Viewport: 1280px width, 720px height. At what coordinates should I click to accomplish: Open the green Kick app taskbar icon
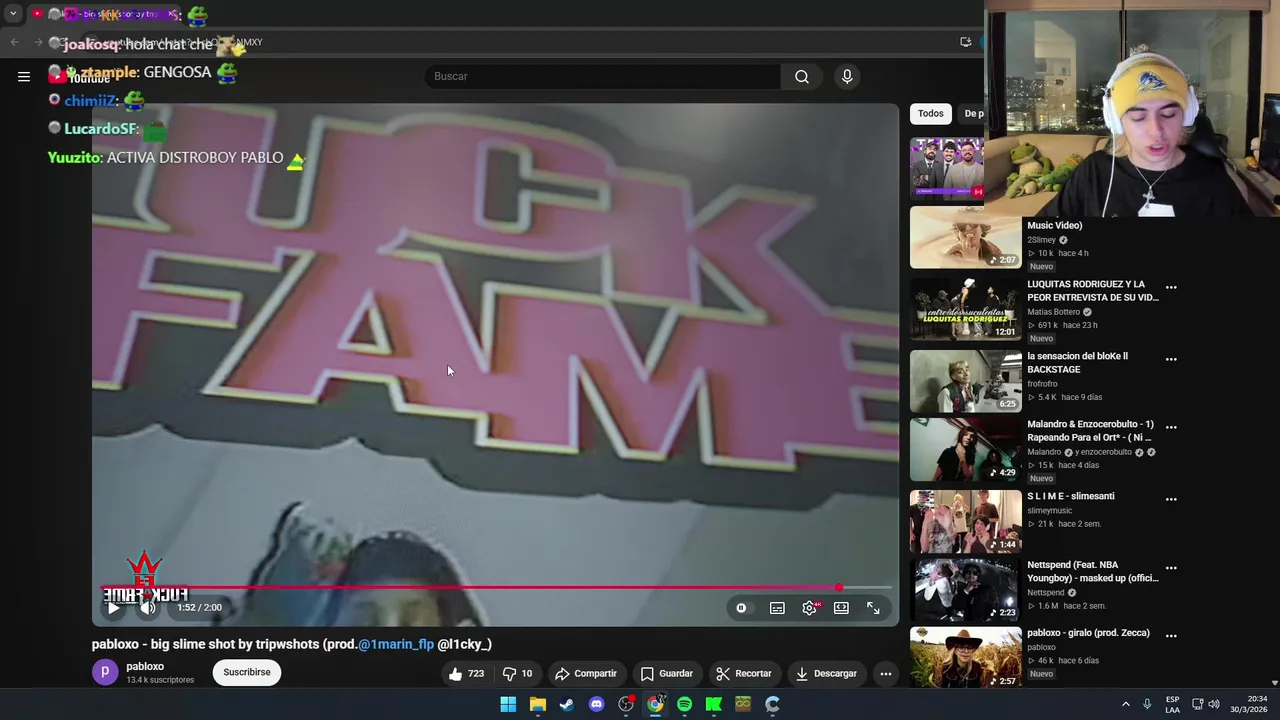click(714, 704)
